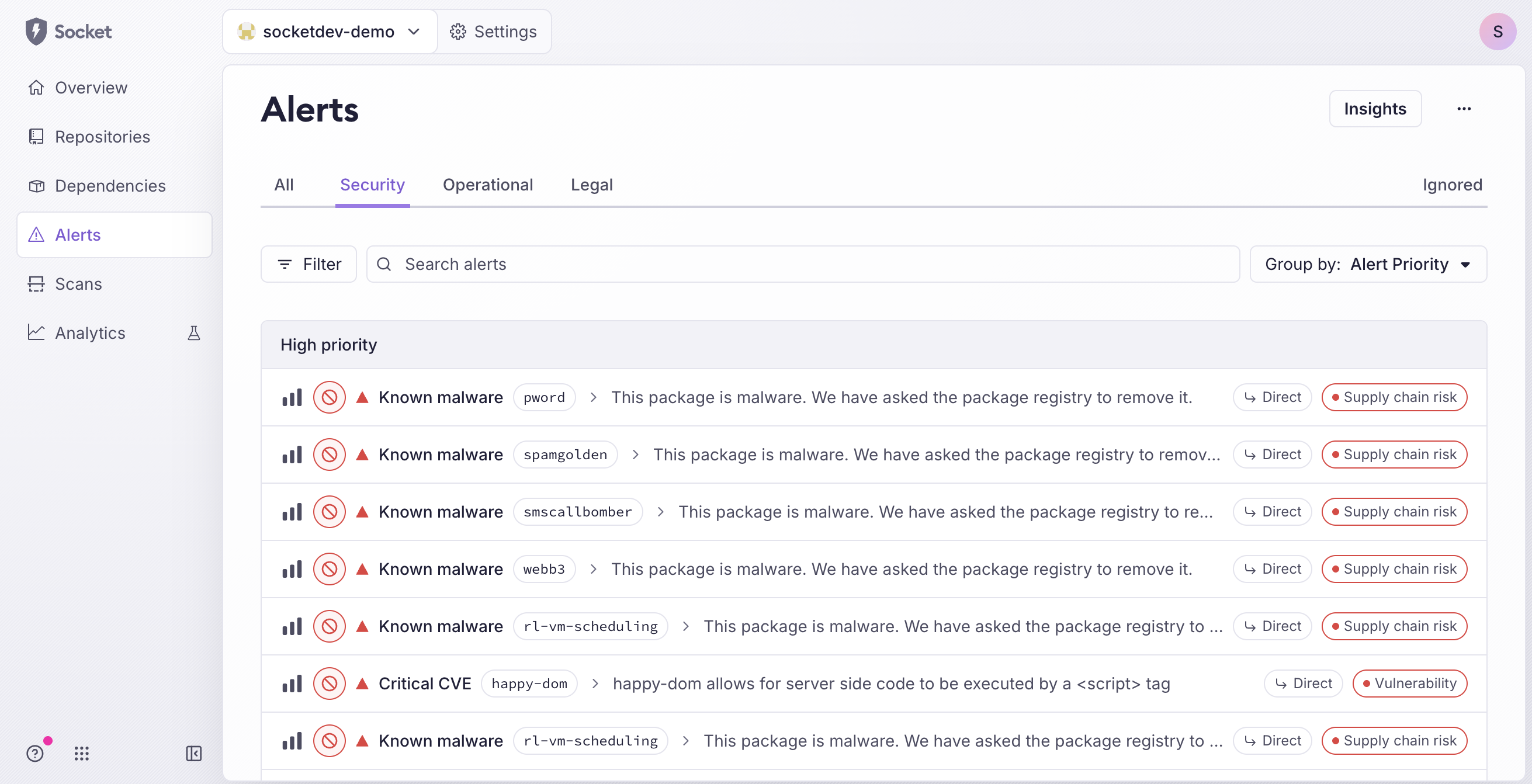
Task: Open the user avatar S menu
Action: [1497, 32]
